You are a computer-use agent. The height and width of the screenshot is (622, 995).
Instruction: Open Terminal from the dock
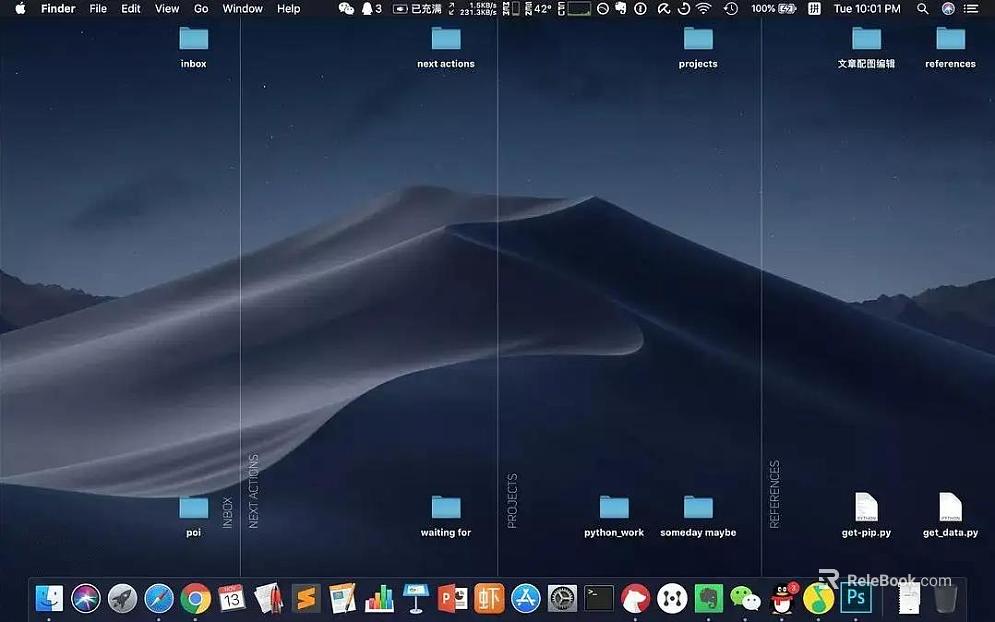click(599, 598)
